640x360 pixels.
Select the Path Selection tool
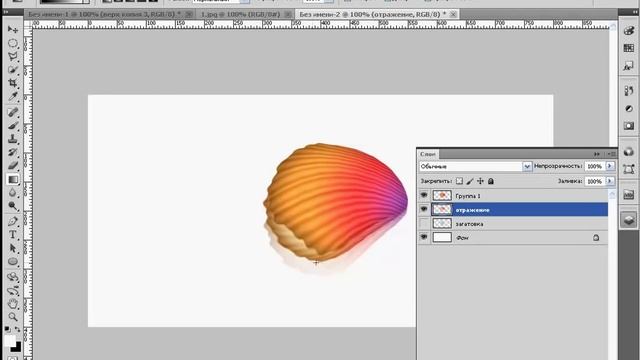(13, 248)
